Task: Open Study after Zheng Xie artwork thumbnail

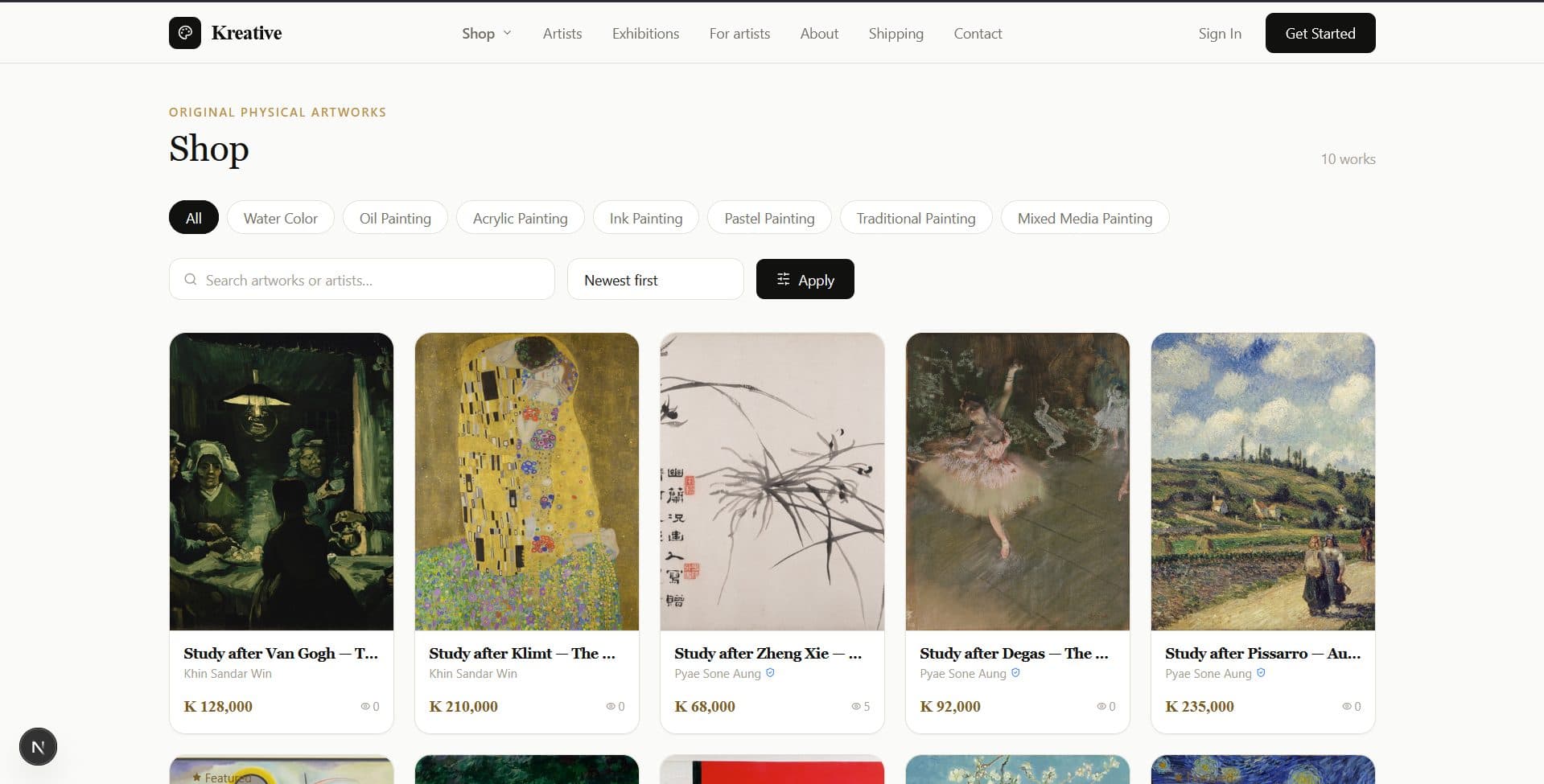Action: pyautogui.click(x=772, y=482)
